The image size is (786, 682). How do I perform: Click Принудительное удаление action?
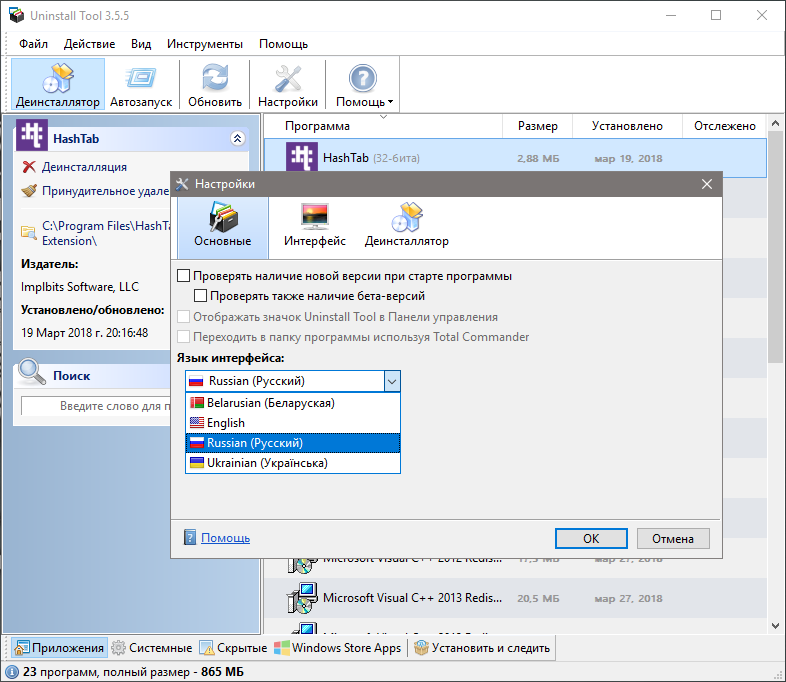click(105, 191)
